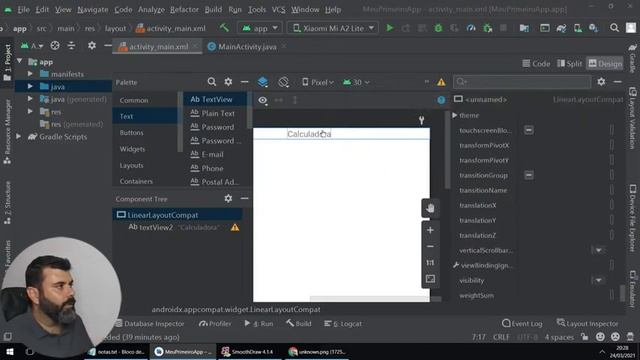Open the Refactor menu
This screenshot has height=360, width=640.
click(x=184, y=9)
